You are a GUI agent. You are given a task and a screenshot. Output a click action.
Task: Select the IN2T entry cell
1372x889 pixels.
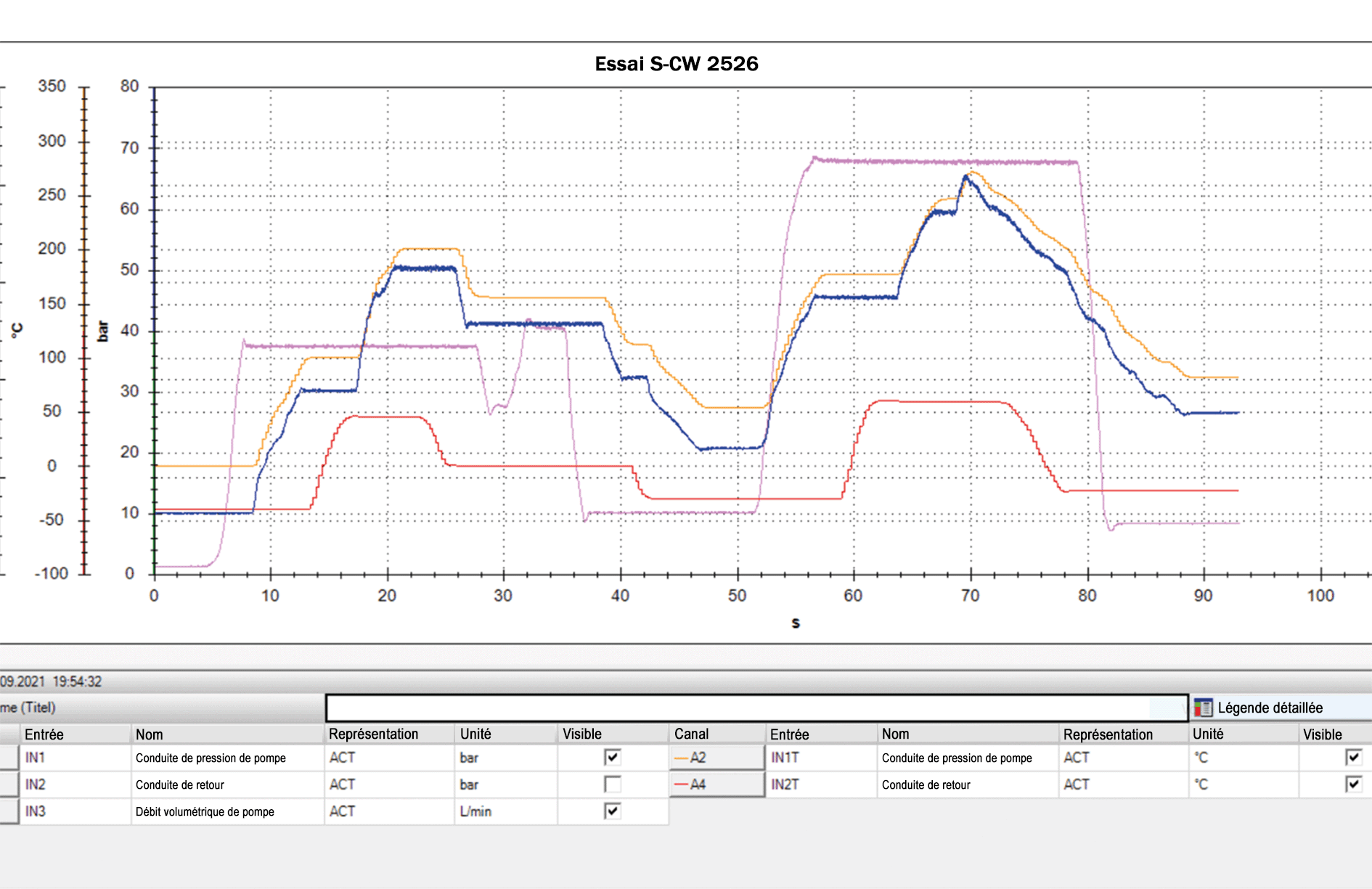(x=822, y=784)
